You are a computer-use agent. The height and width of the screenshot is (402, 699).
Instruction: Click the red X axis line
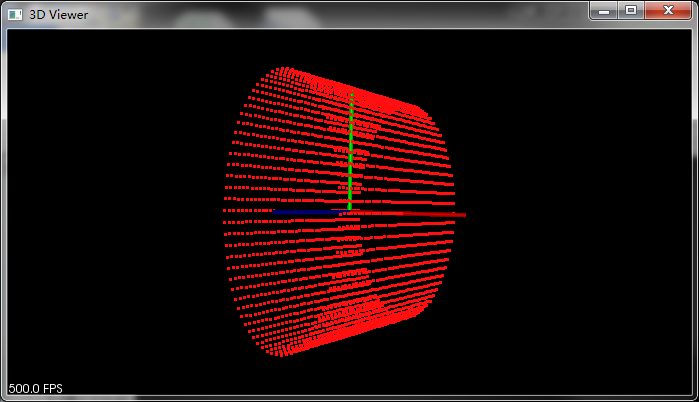tap(408, 214)
